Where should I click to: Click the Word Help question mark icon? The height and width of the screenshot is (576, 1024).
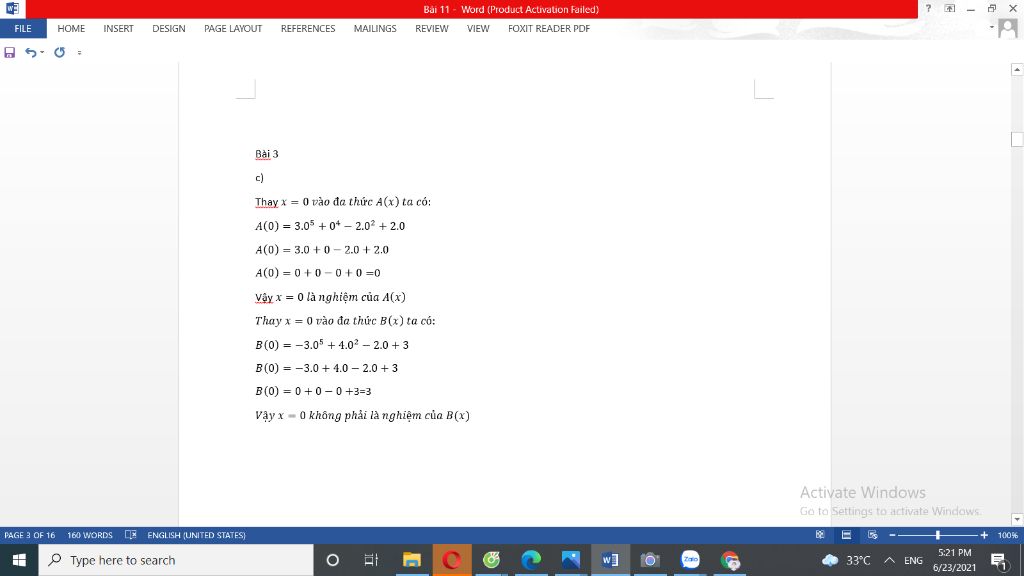pyautogui.click(x=928, y=8)
